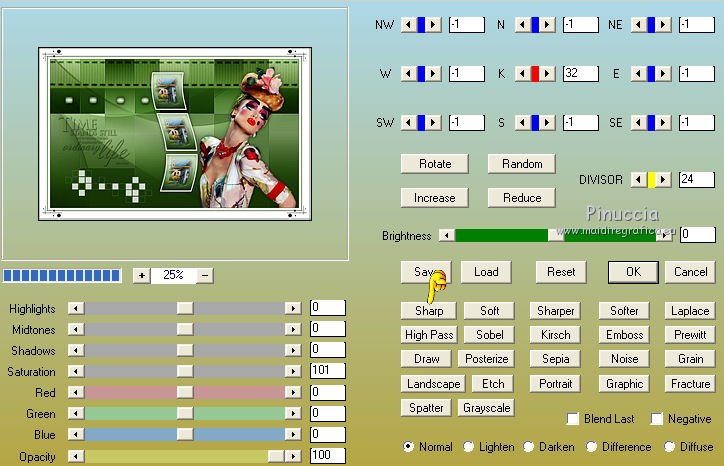Screen dimensions: 724x466
Task: Click the image preview thumbnail
Action: click(175, 133)
